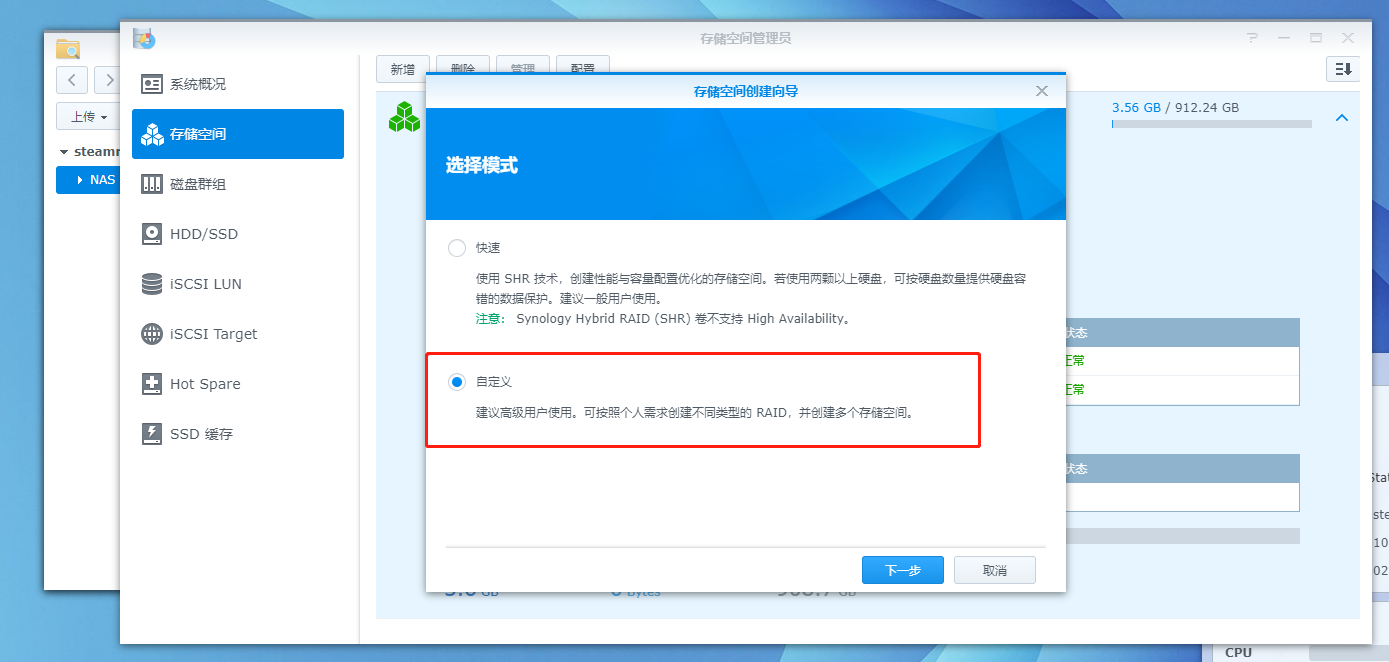Image resolution: width=1389 pixels, height=662 pixels.
Task: Click the help question mark in title bar
Action: pos(1252,38)
